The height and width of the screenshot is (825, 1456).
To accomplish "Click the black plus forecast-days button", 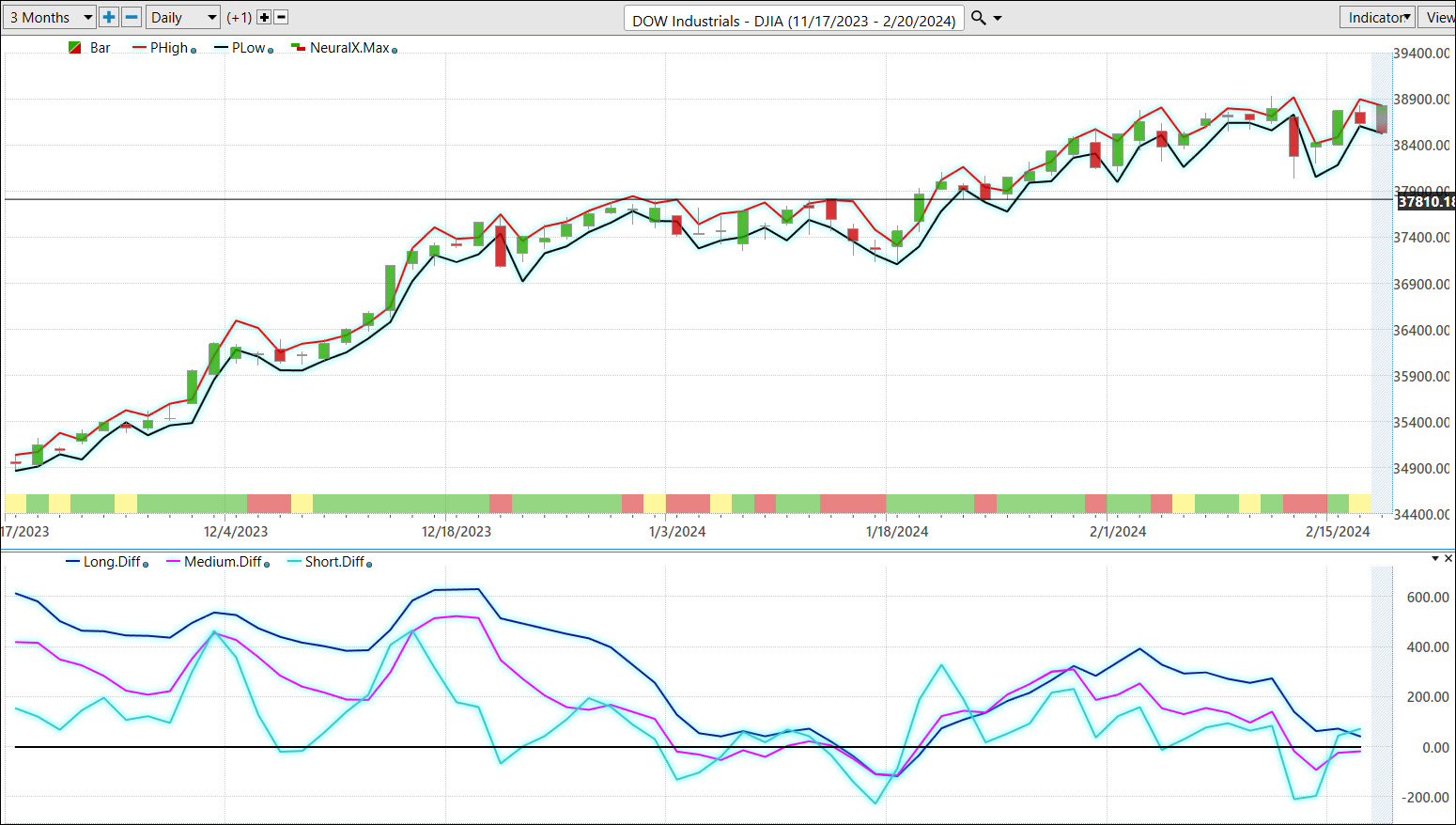I will 264,17.
